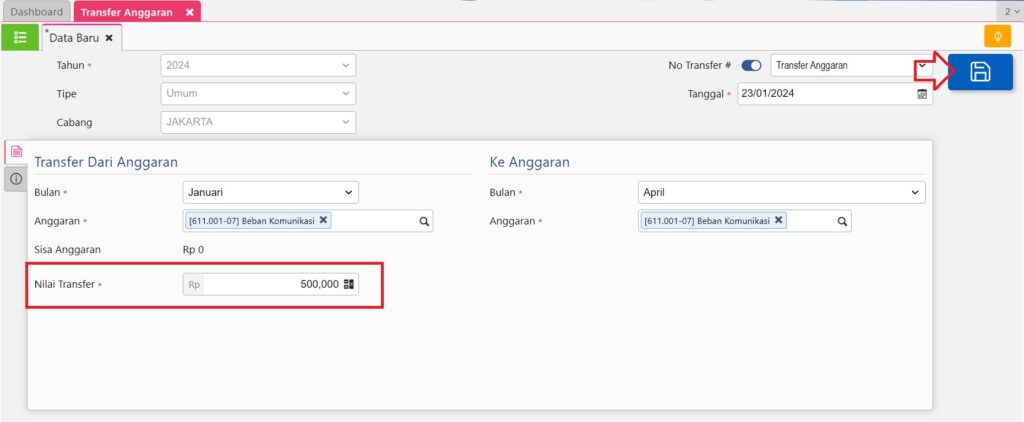Click the calculator icon in Nilai Transfer
The image size is (1024, 422).
349,285
